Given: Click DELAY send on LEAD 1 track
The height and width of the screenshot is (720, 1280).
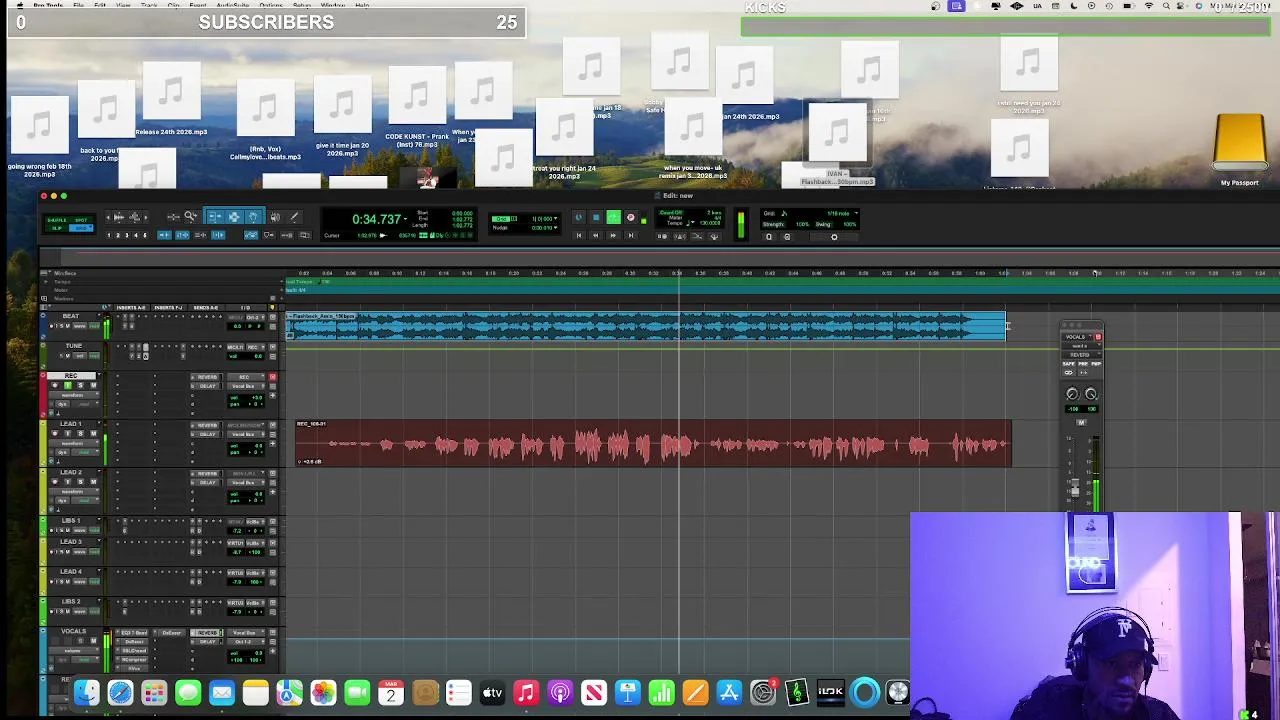Looking at the screenshot, I should click(x=207, y=434).
